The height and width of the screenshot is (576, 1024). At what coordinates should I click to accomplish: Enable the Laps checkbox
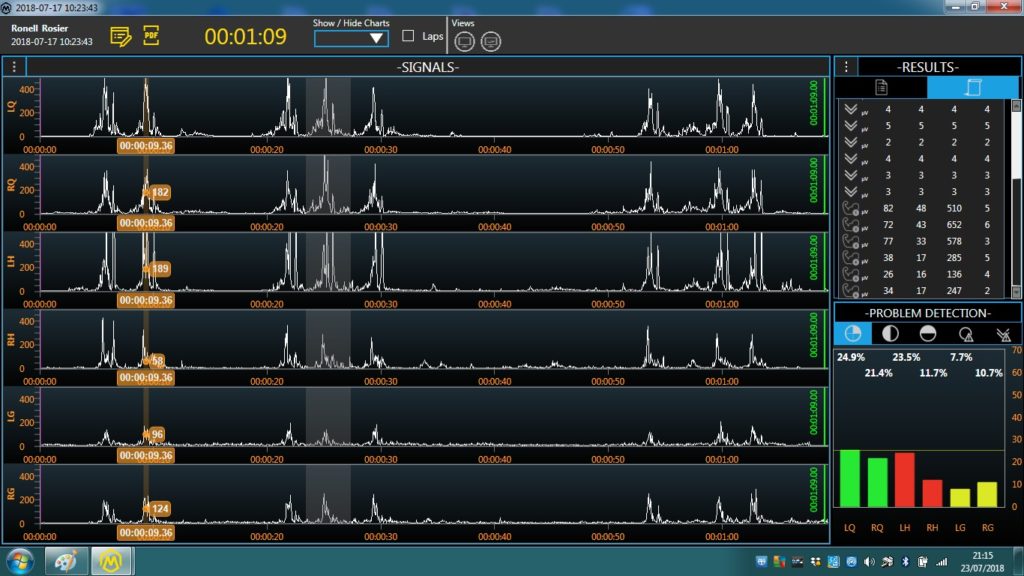[408, 36]
